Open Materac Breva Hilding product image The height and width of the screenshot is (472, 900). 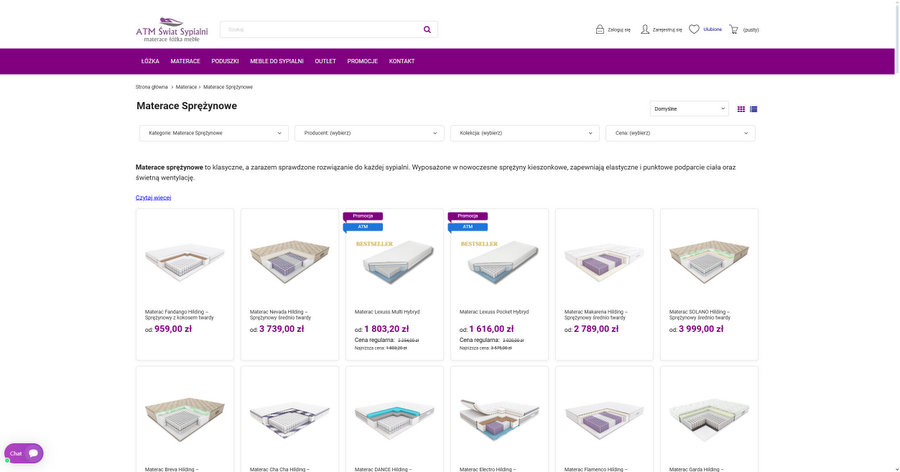click(185, 419)
